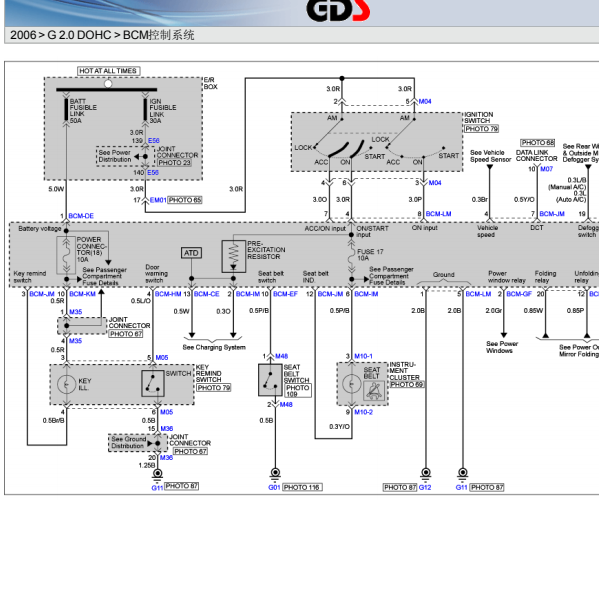Open BCM-LM link at pin 8
599x600 pixels.
[x=438, y=214]
